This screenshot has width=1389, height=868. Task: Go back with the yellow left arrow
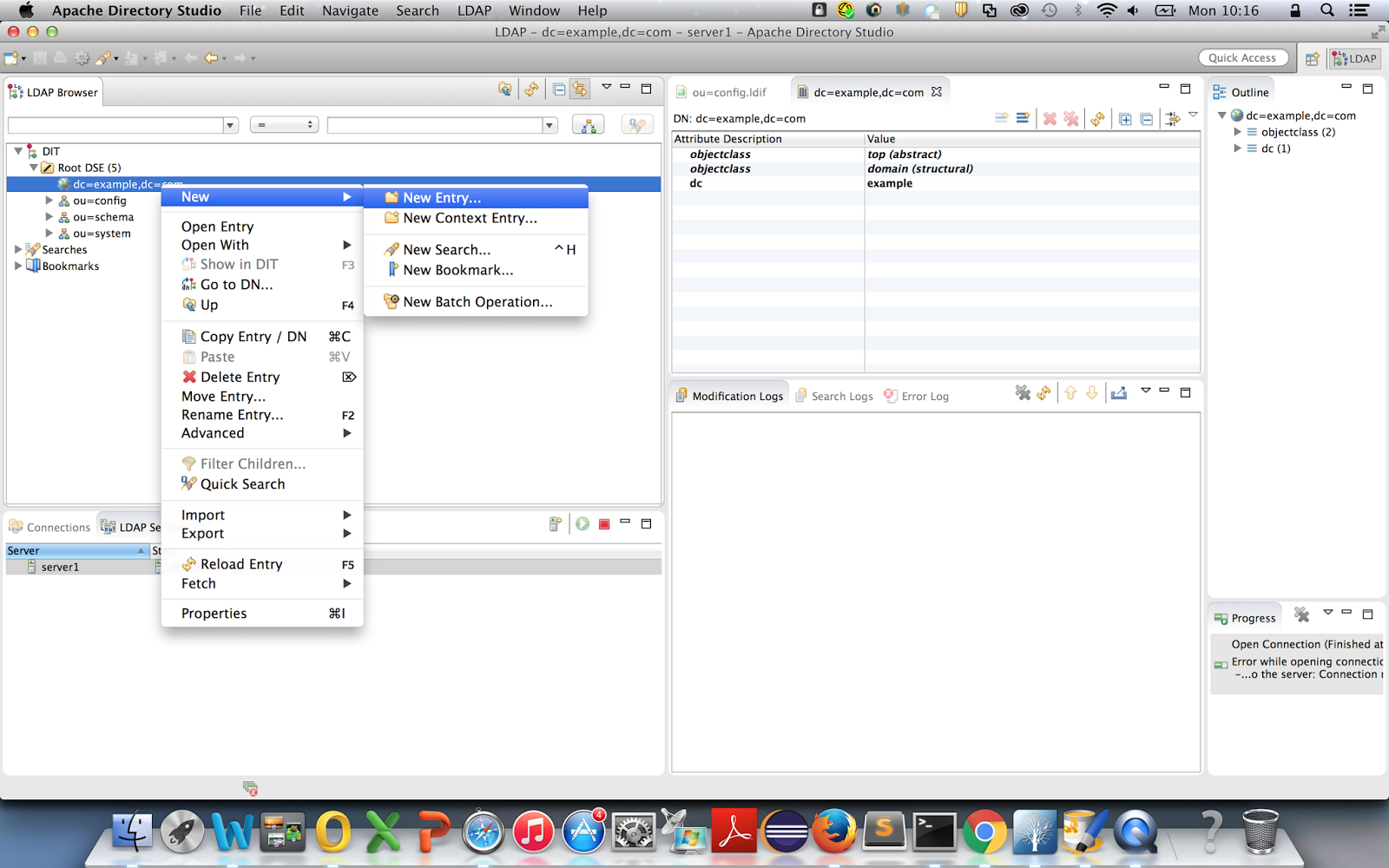tap(211, 58)
